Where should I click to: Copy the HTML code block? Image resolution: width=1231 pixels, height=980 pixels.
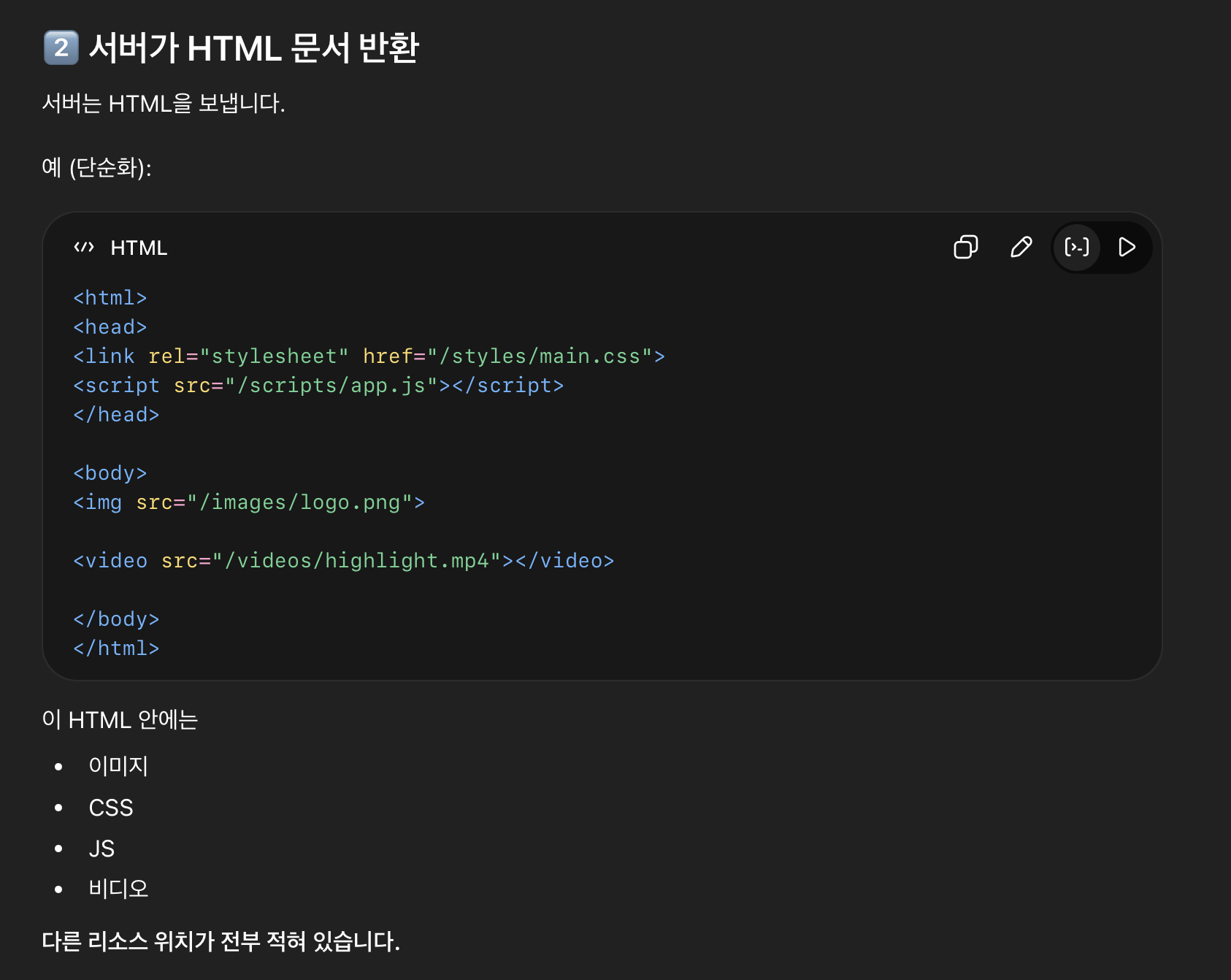click(965, 248)
